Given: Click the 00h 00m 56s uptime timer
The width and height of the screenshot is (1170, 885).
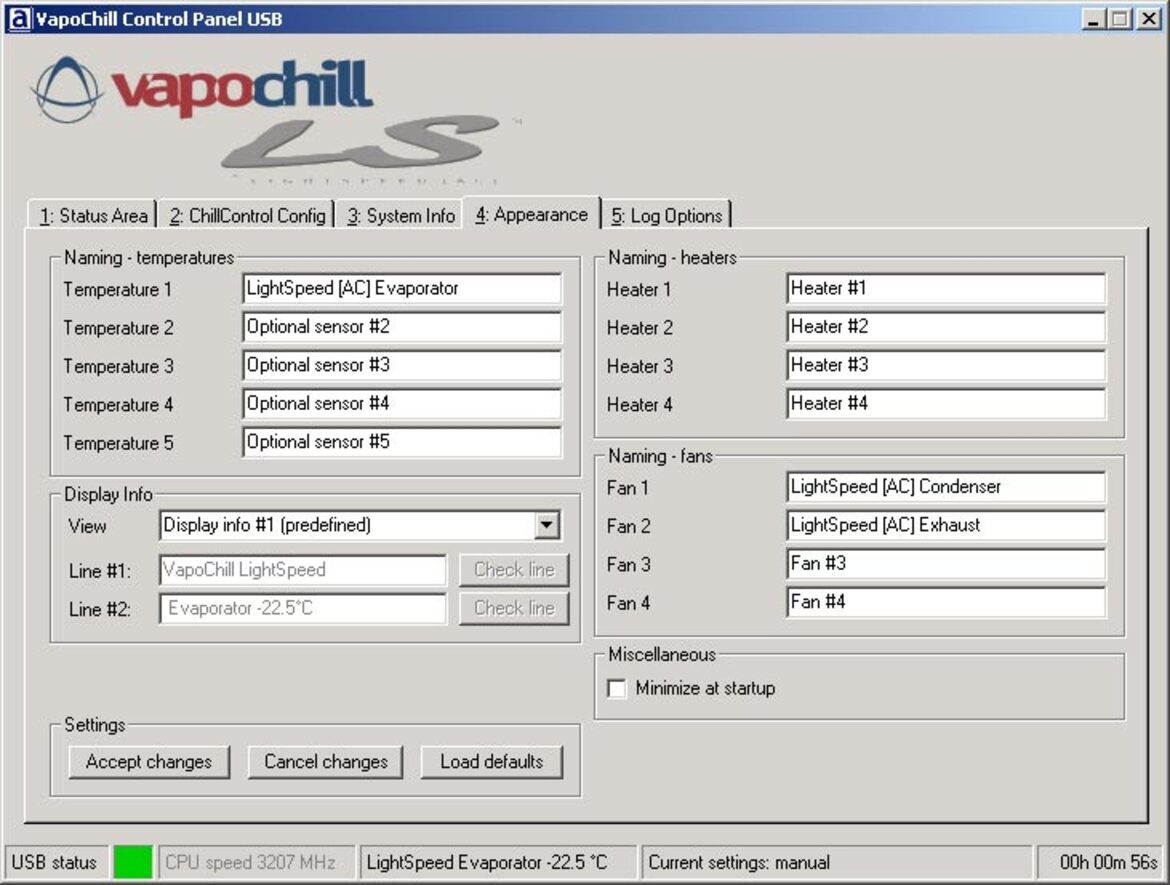Looking at the screenshot, I should pyautogui.click(x=1101, y=862).
